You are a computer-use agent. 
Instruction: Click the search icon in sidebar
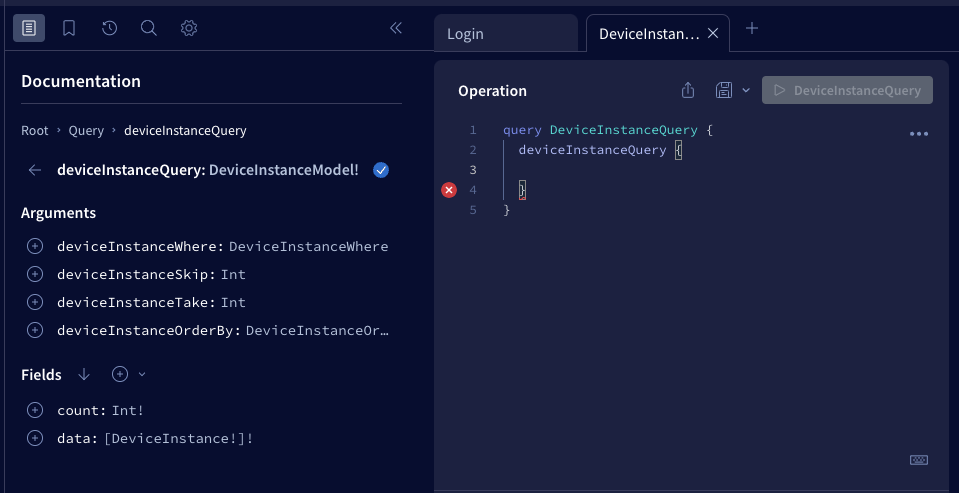pyautogui.click(x=149, y=28)
